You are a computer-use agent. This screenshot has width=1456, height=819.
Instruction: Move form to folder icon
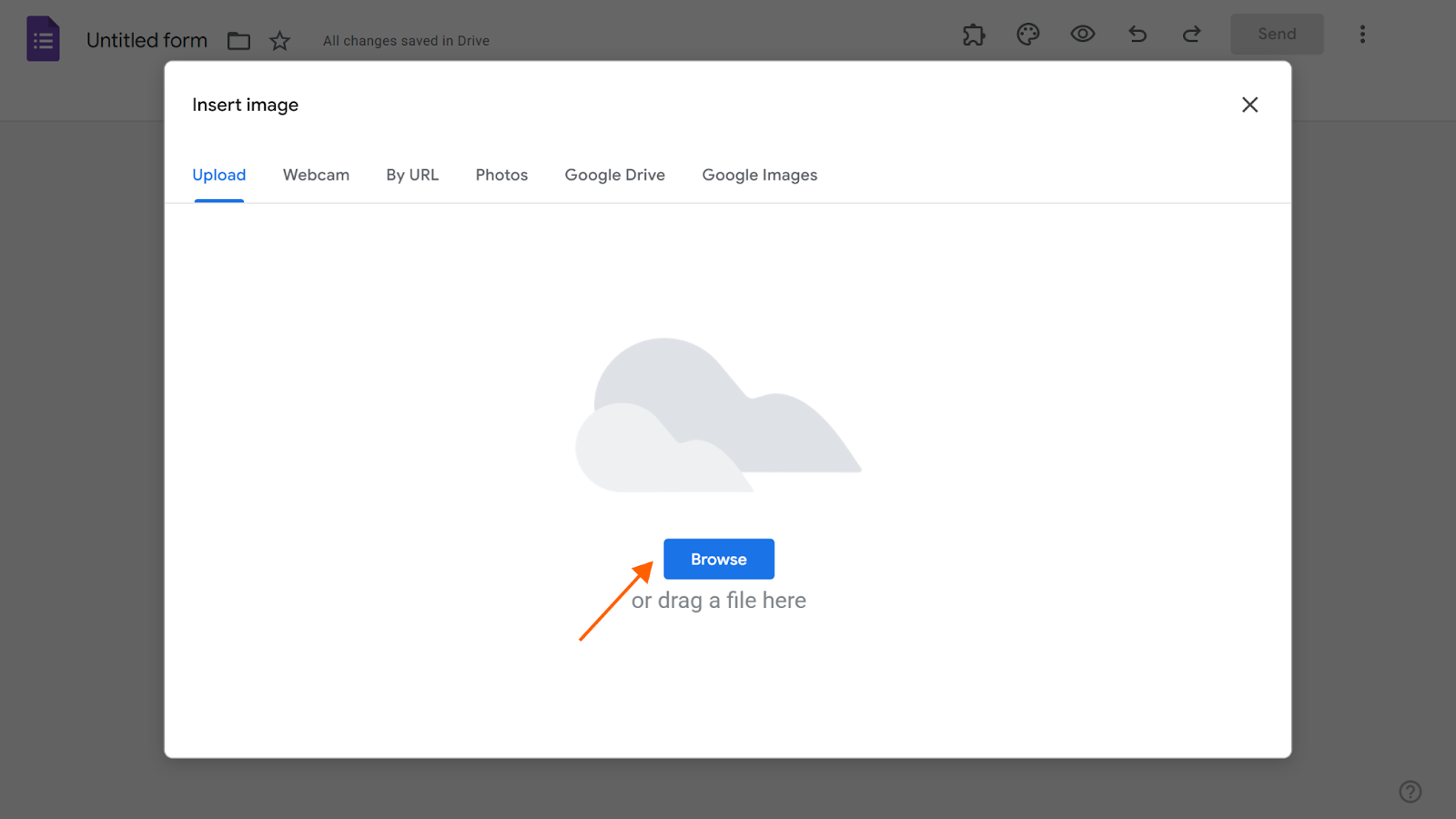pos(238,41)
